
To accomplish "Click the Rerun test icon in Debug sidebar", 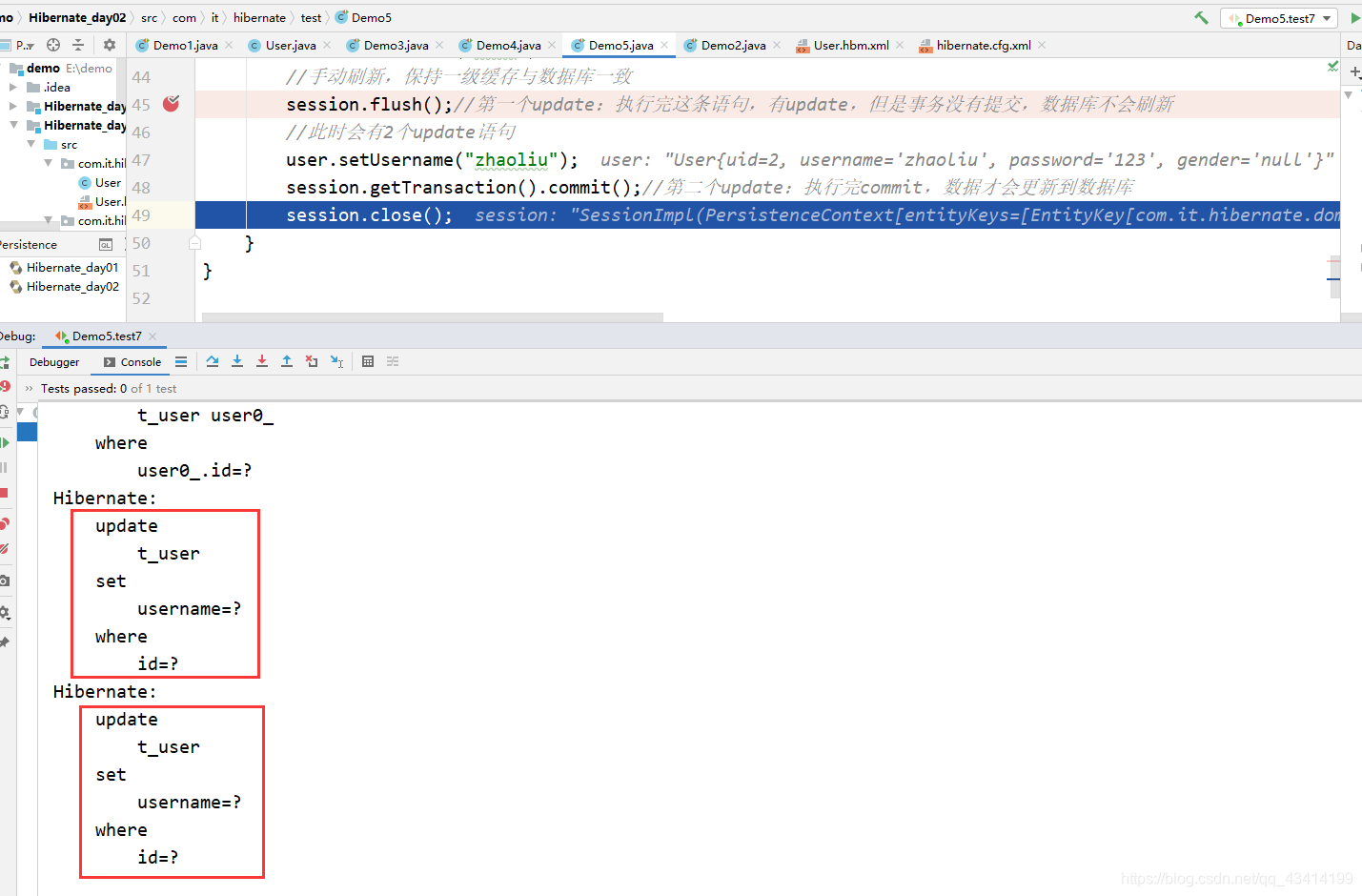I will 5,362.
